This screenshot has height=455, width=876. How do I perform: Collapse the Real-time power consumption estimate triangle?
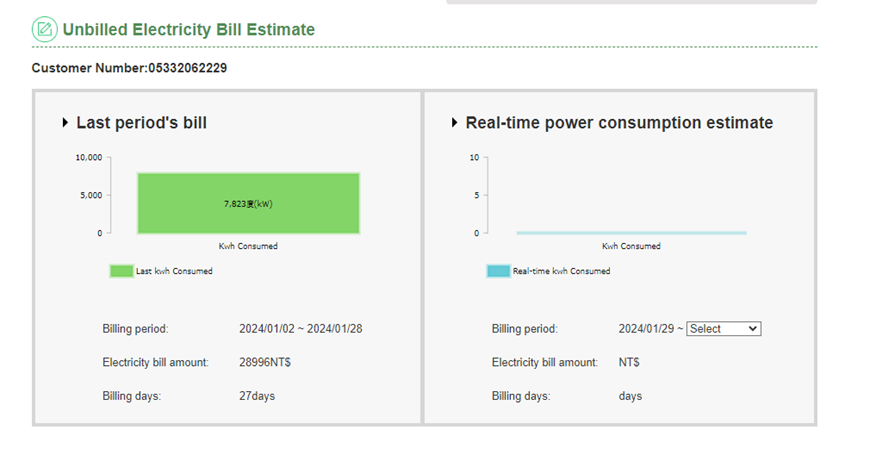(x=454, y=123)
